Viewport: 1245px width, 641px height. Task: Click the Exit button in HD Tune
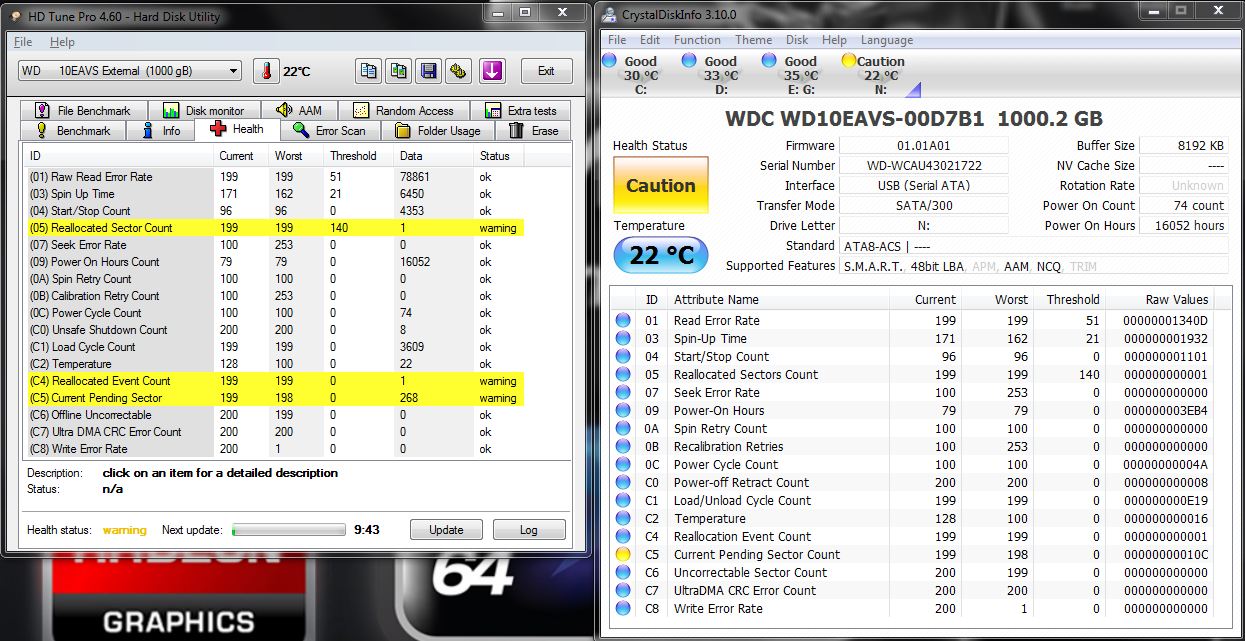point(546,71)
